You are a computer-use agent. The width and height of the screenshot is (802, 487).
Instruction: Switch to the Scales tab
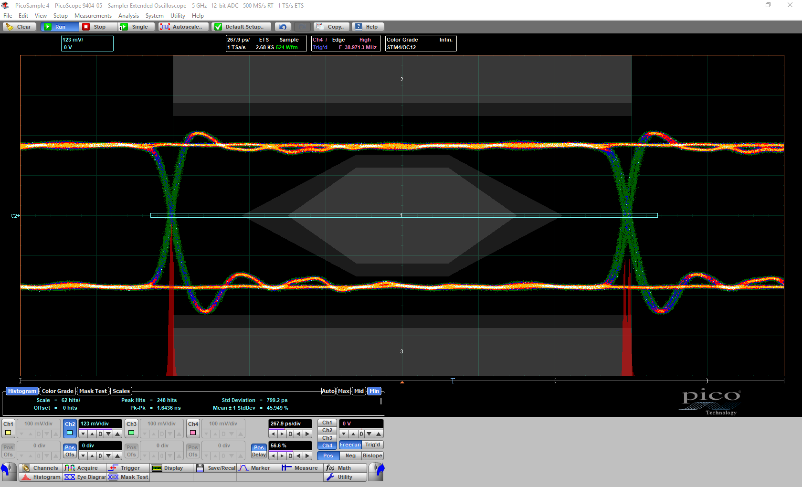(x=121, y=391)
